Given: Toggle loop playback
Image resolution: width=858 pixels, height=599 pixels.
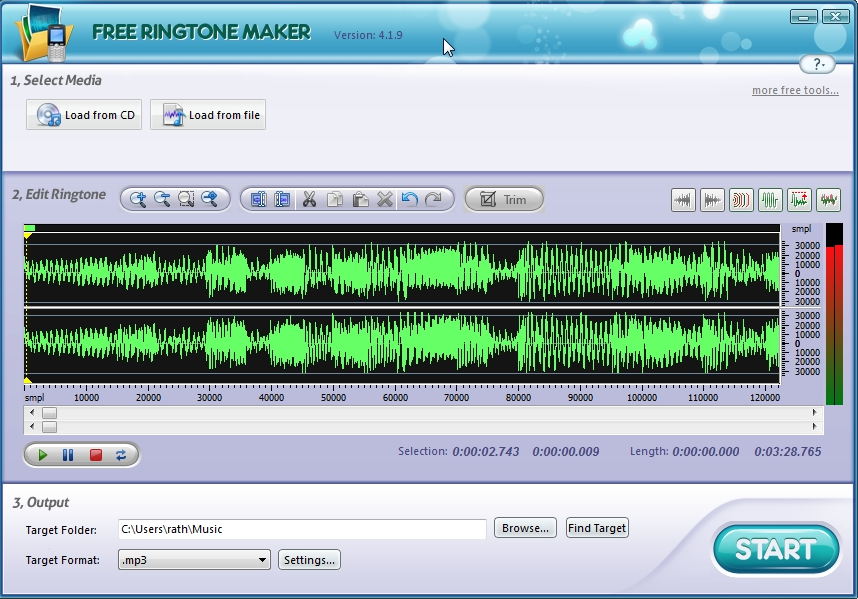Looking at the screenshot, I should coord(121,455).
